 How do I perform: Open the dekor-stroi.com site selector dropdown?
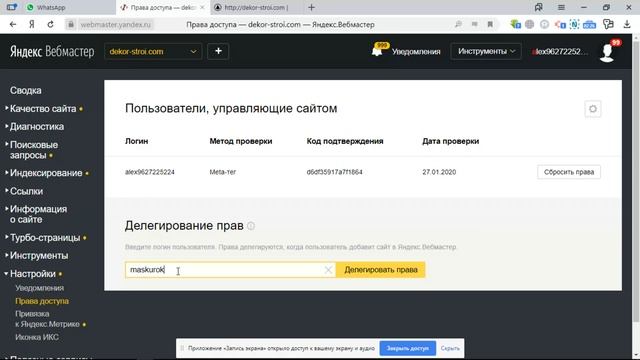(x=153, y=51)
